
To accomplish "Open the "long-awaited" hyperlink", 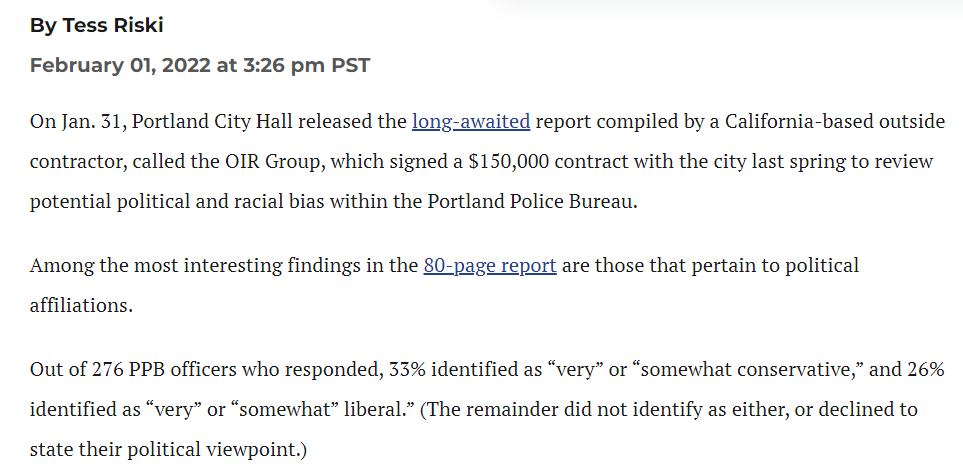I will (x=471, y=122).
